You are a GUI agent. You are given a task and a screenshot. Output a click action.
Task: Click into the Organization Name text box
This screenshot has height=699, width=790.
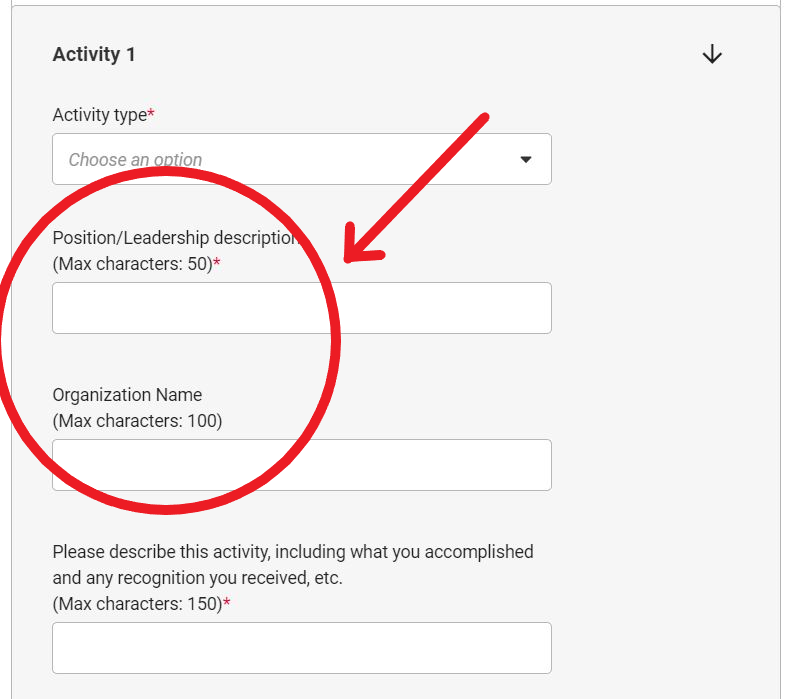click(302, 465)
